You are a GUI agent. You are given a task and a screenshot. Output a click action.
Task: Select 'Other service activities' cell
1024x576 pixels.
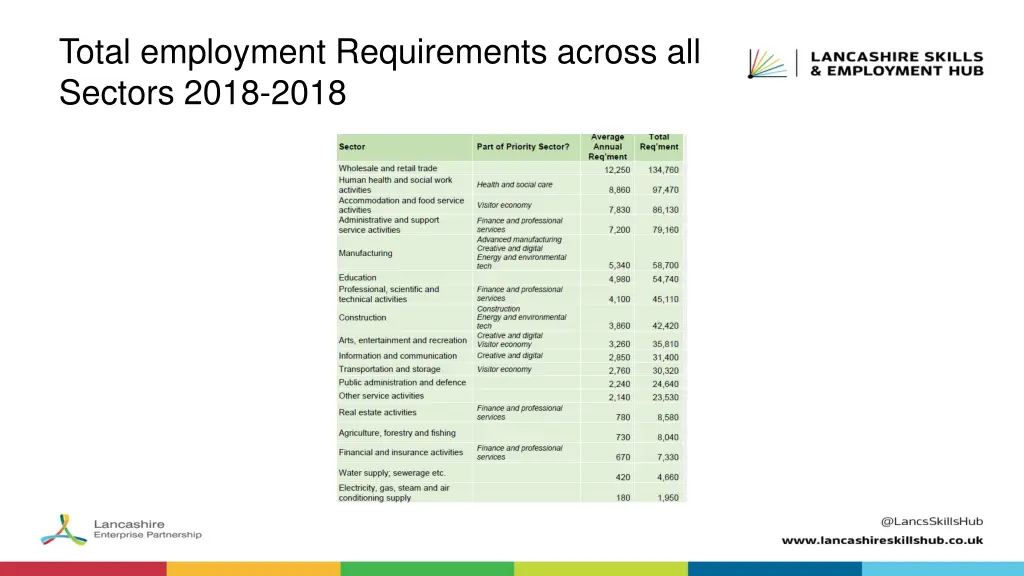click(381, 396)
